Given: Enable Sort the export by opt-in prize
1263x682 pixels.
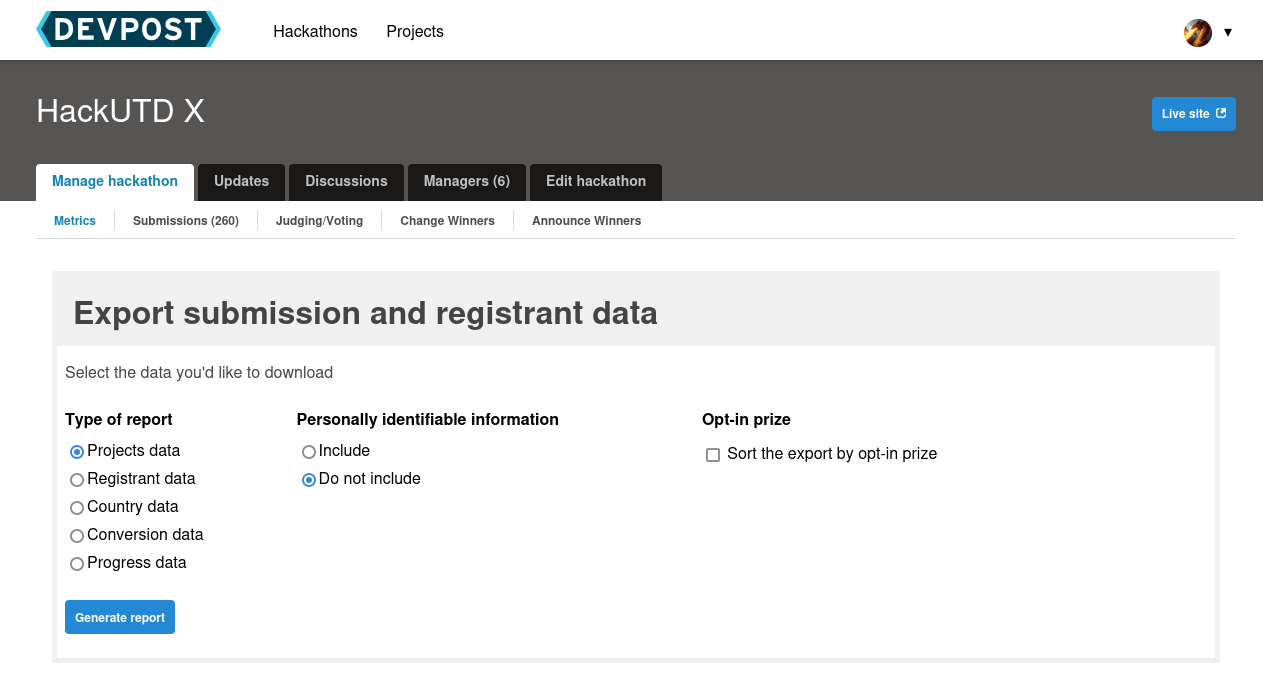Looking at the screenshot, I should tap(713, 455).
